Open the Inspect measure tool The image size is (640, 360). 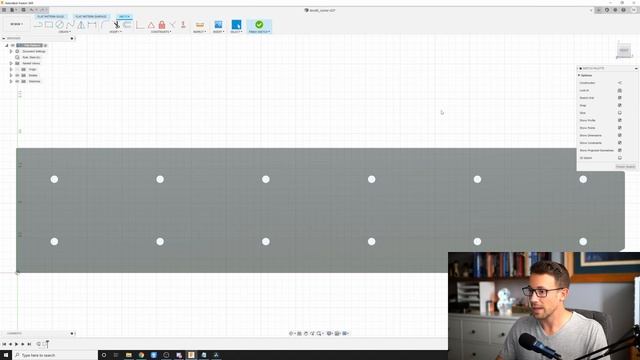click(x=200, y=25)
